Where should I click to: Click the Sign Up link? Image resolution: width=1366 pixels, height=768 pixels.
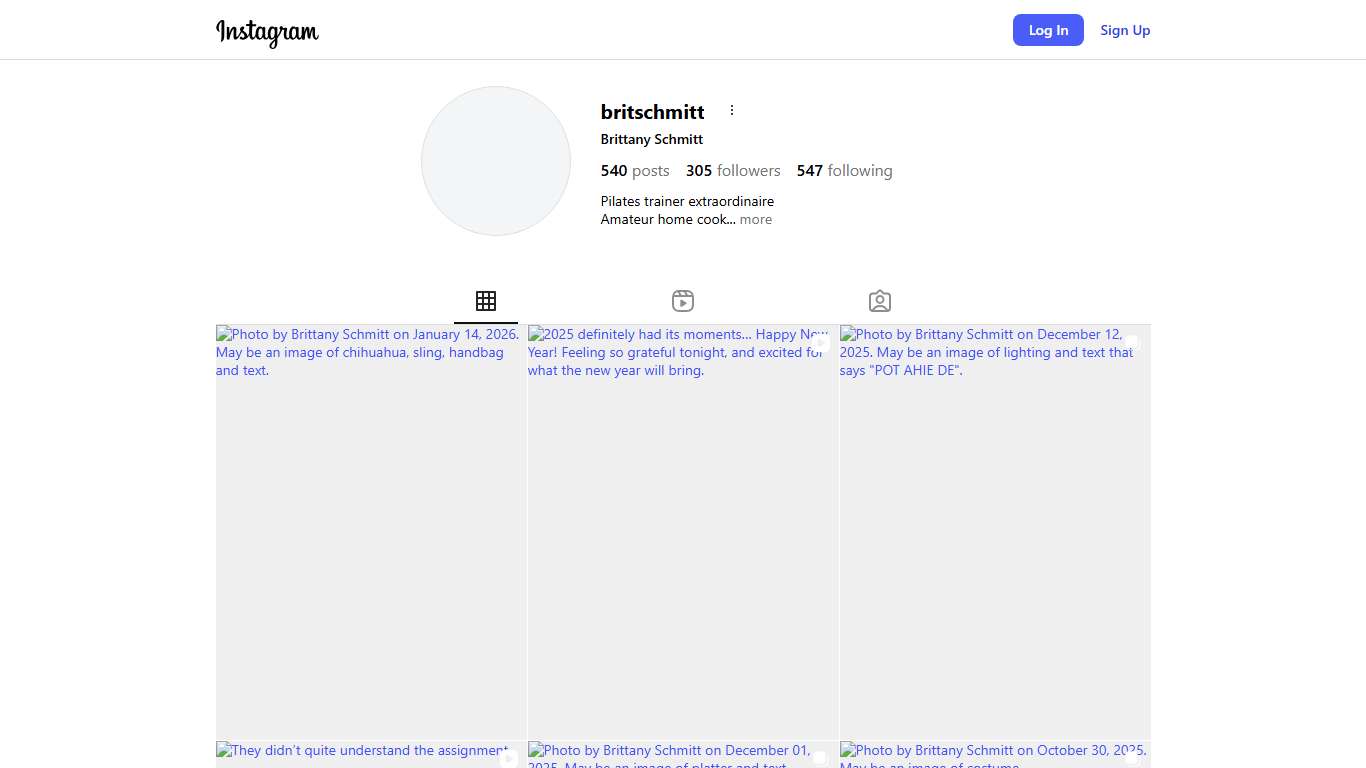pos(1125,30)
